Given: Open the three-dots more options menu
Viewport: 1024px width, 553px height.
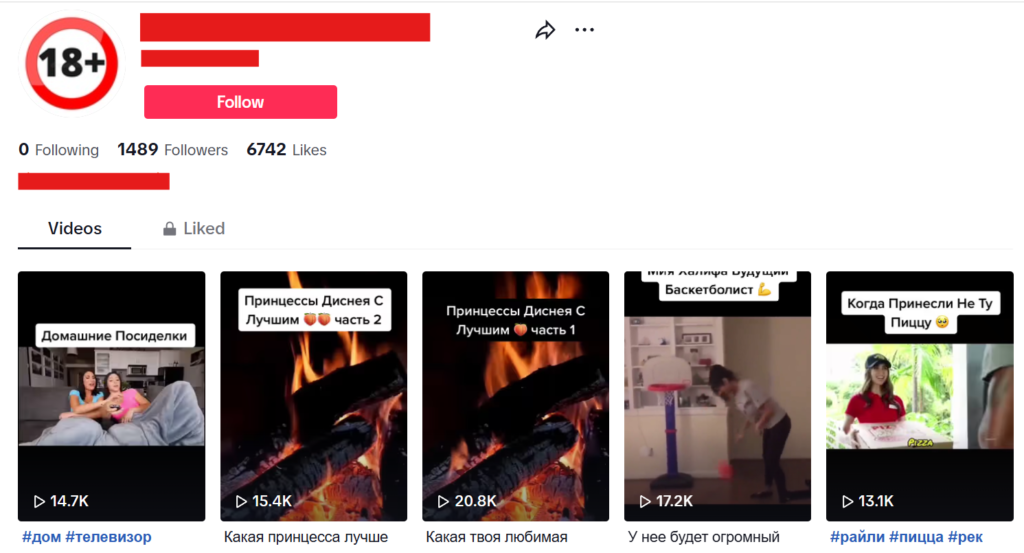Looking at the screenshot, I should pyautogui.click(x=584, y=30).
